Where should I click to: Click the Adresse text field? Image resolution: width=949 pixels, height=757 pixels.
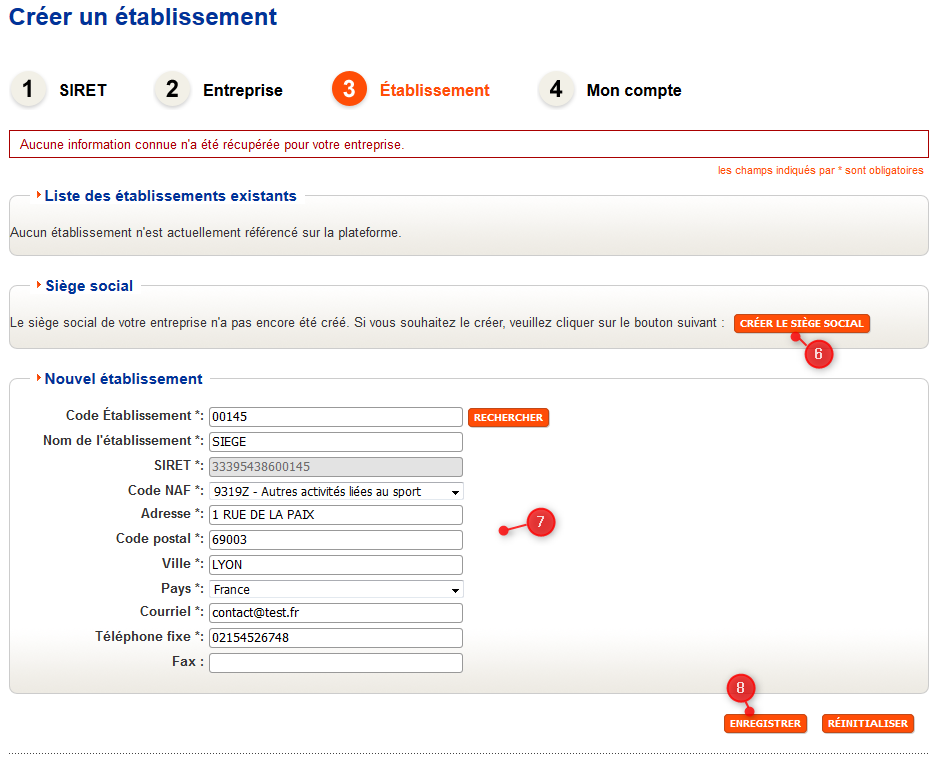click(x=336, y=515)
